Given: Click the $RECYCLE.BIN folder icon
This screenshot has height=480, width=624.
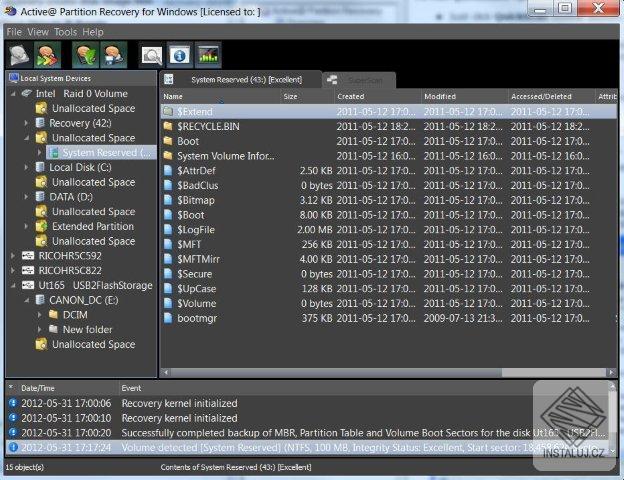Looking at the screenshot, I should (x=168, y=126).
